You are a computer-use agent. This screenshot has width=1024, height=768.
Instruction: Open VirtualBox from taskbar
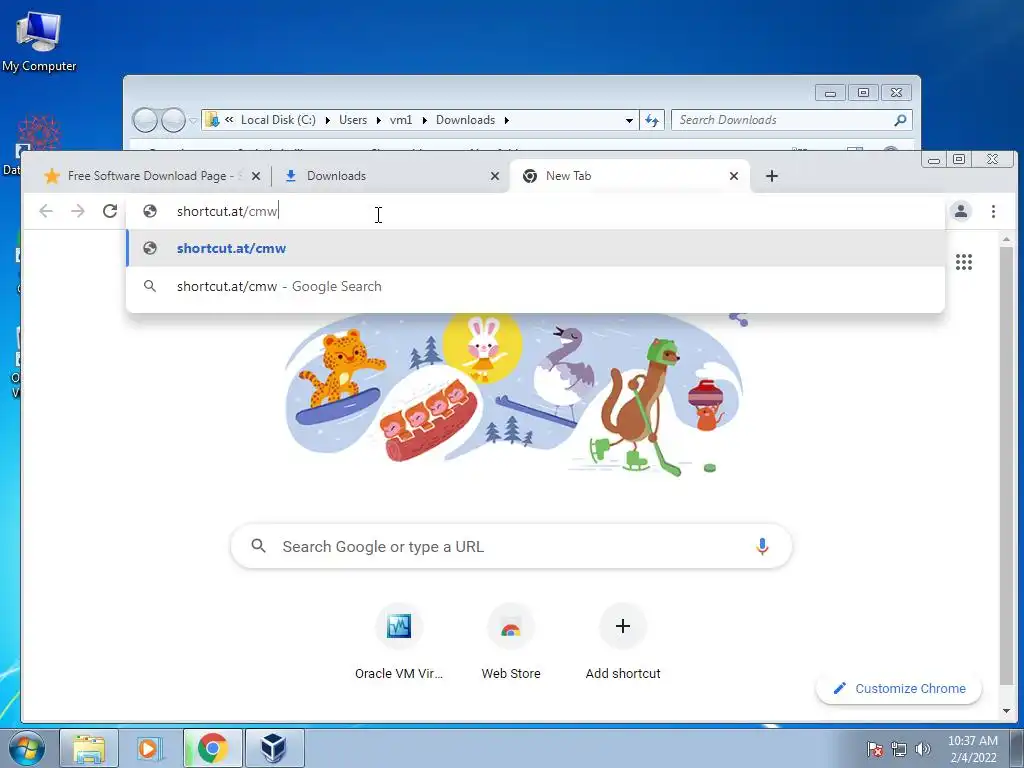[274, 748]
